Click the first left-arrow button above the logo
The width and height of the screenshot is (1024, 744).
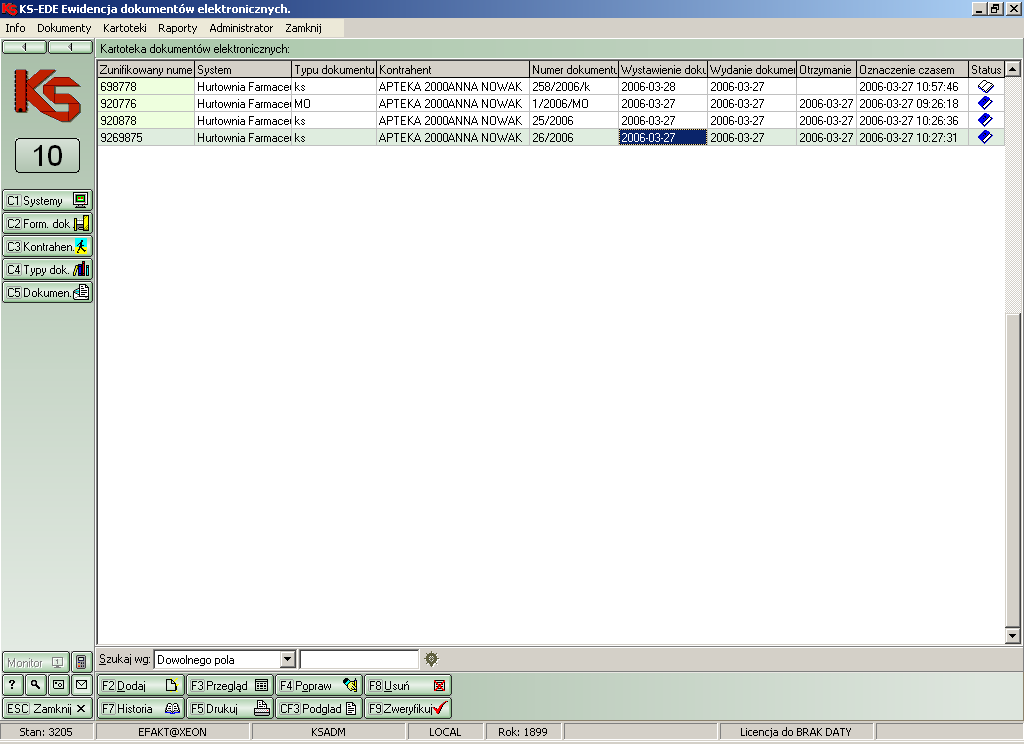(24, 47)
